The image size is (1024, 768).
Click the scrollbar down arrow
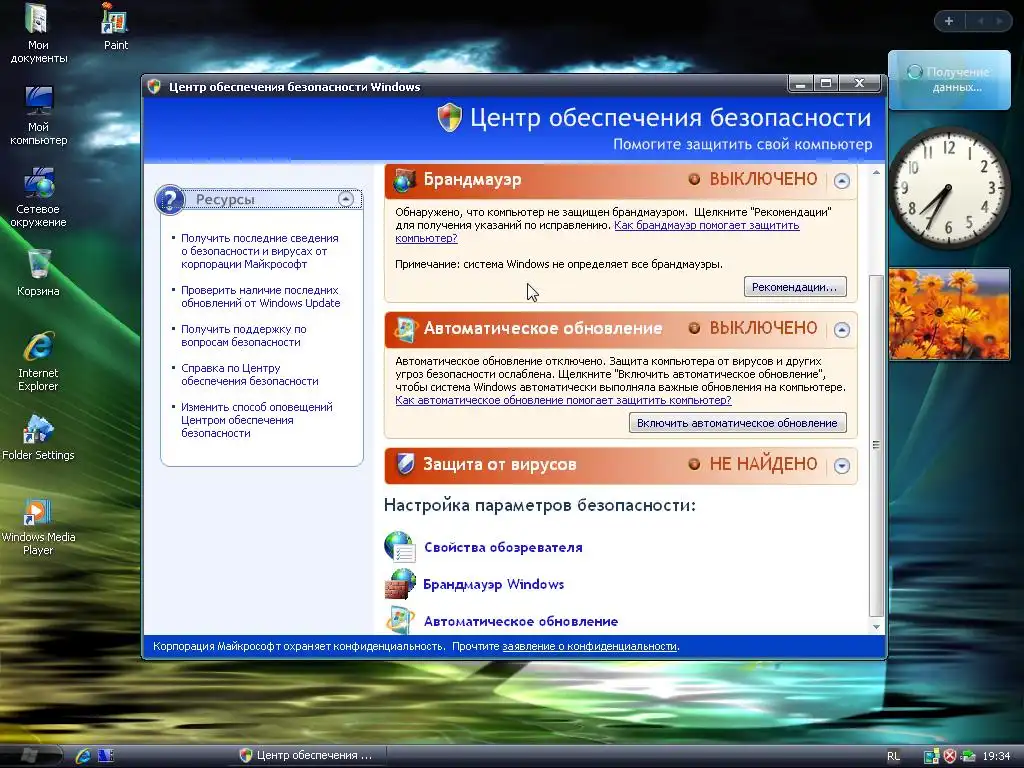click(876, 627)
